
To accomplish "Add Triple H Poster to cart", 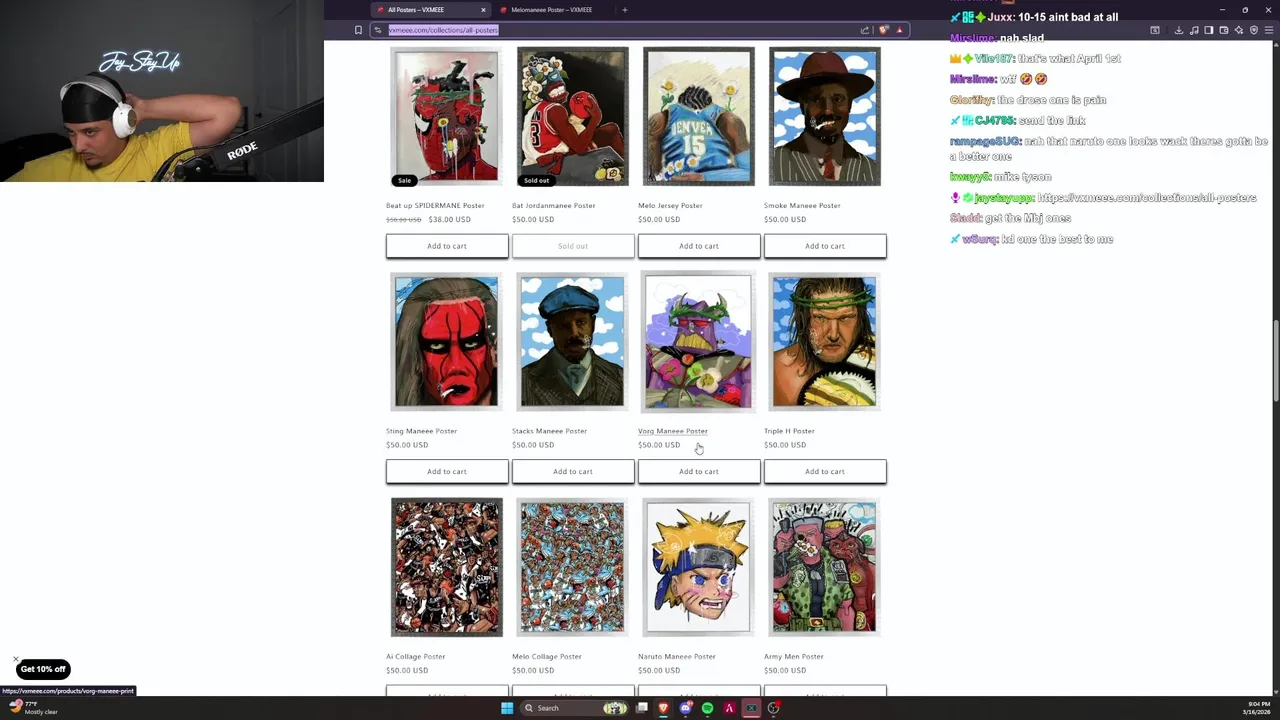I will 825,471.
